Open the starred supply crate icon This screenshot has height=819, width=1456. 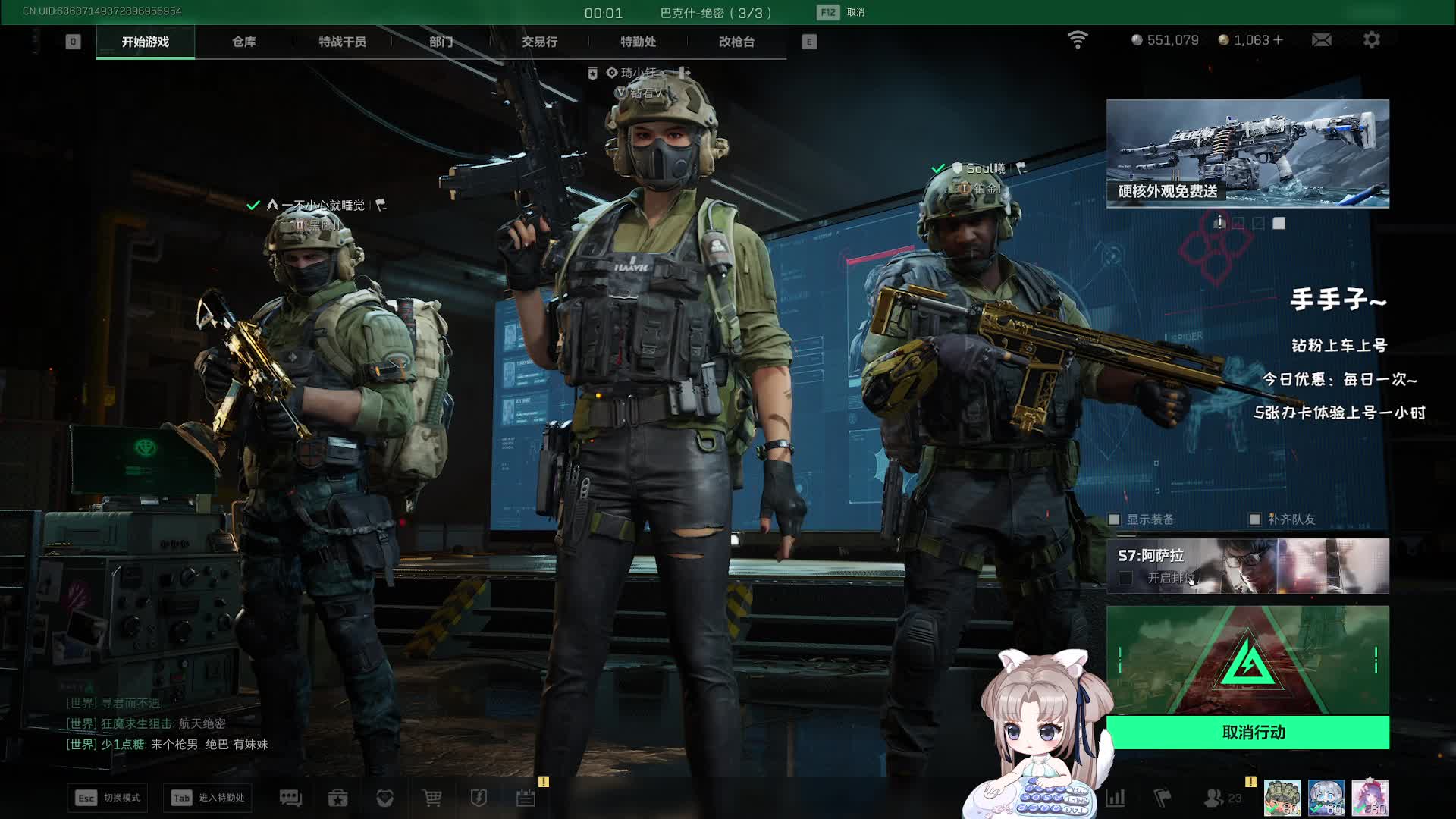pyautogui.click(x=337, y=797)
